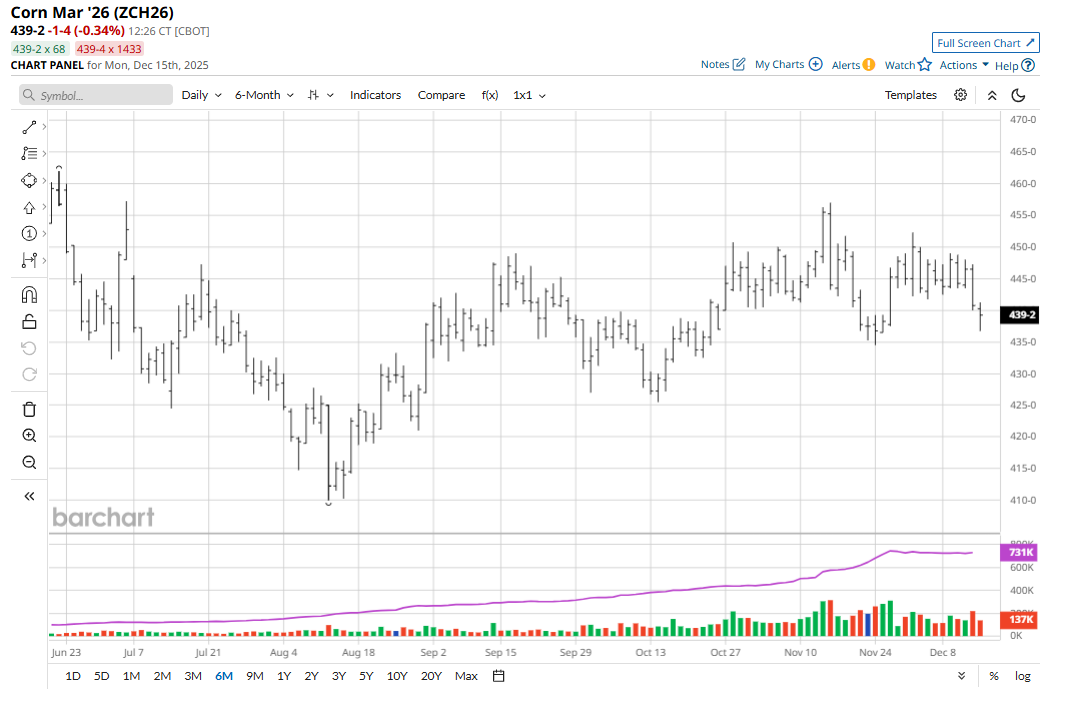Screen dimensions: 1067x701
Task: Switch to dark mode moon icon
Action: point(1019,95)
